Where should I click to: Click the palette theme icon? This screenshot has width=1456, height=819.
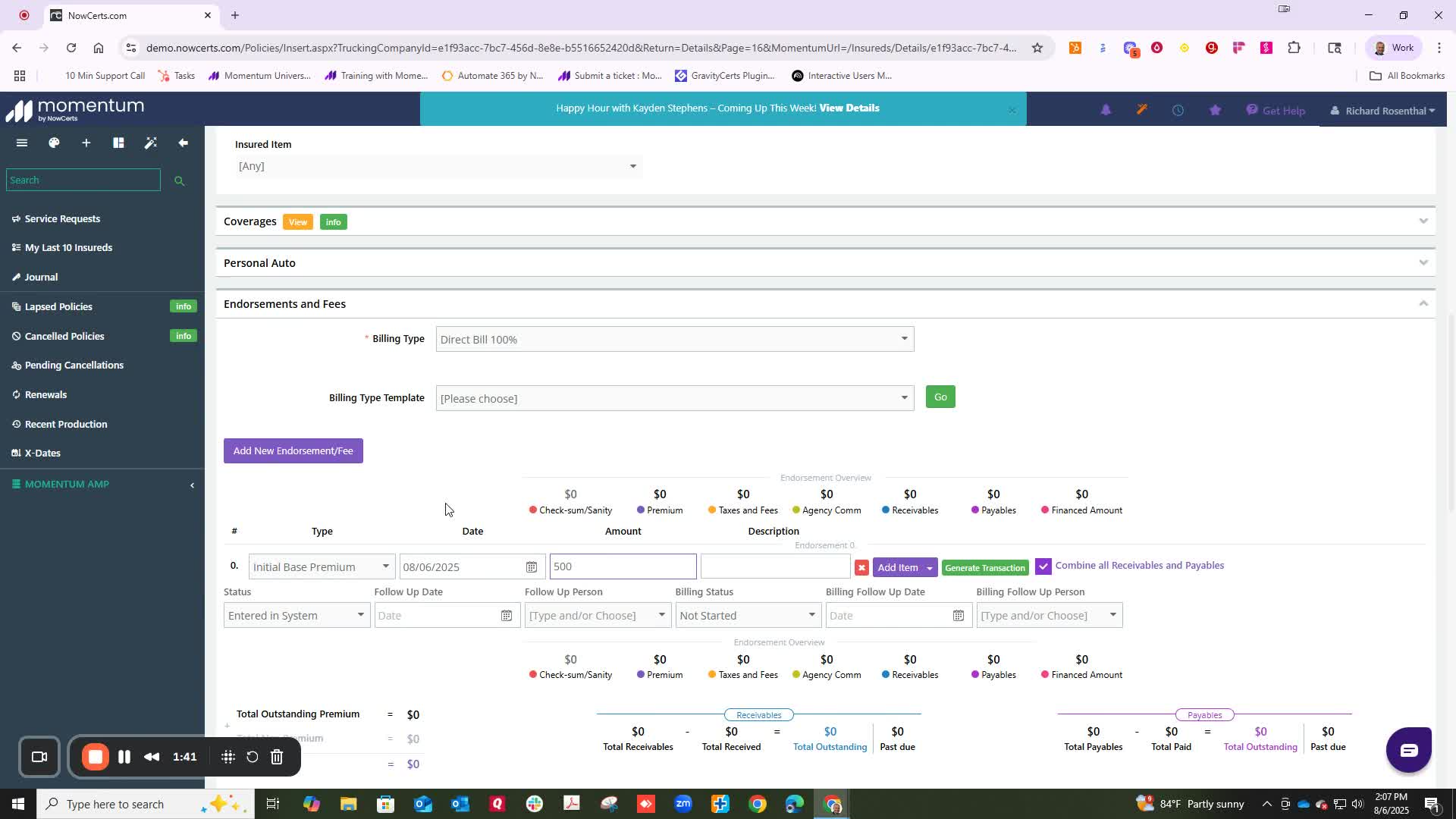click(54, 143)
